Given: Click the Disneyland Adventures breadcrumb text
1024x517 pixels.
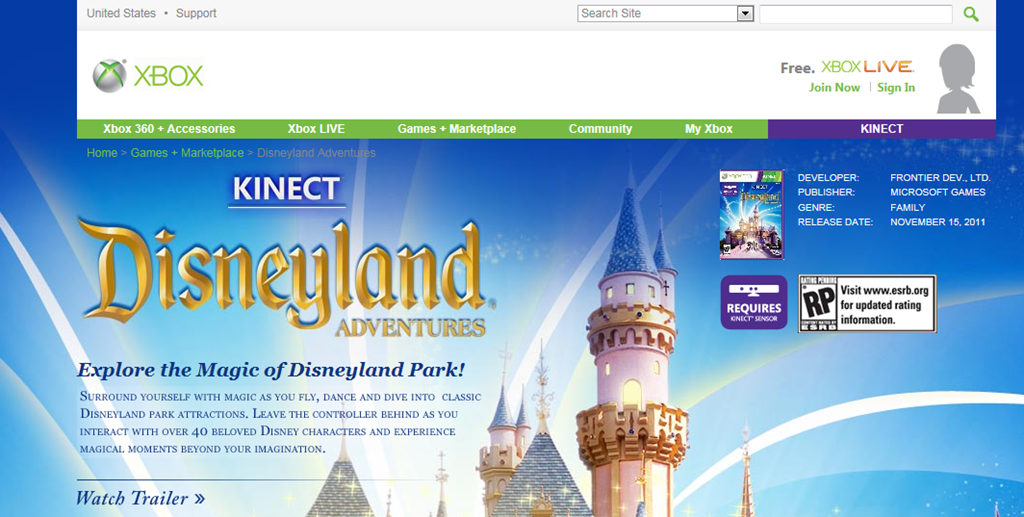Looking at the screenshot, I should tap(316, 153).
